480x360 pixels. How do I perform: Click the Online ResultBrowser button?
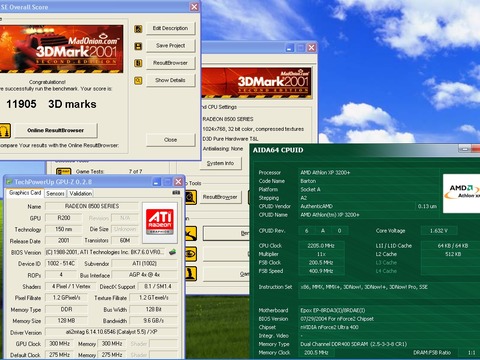pos(56,130)
